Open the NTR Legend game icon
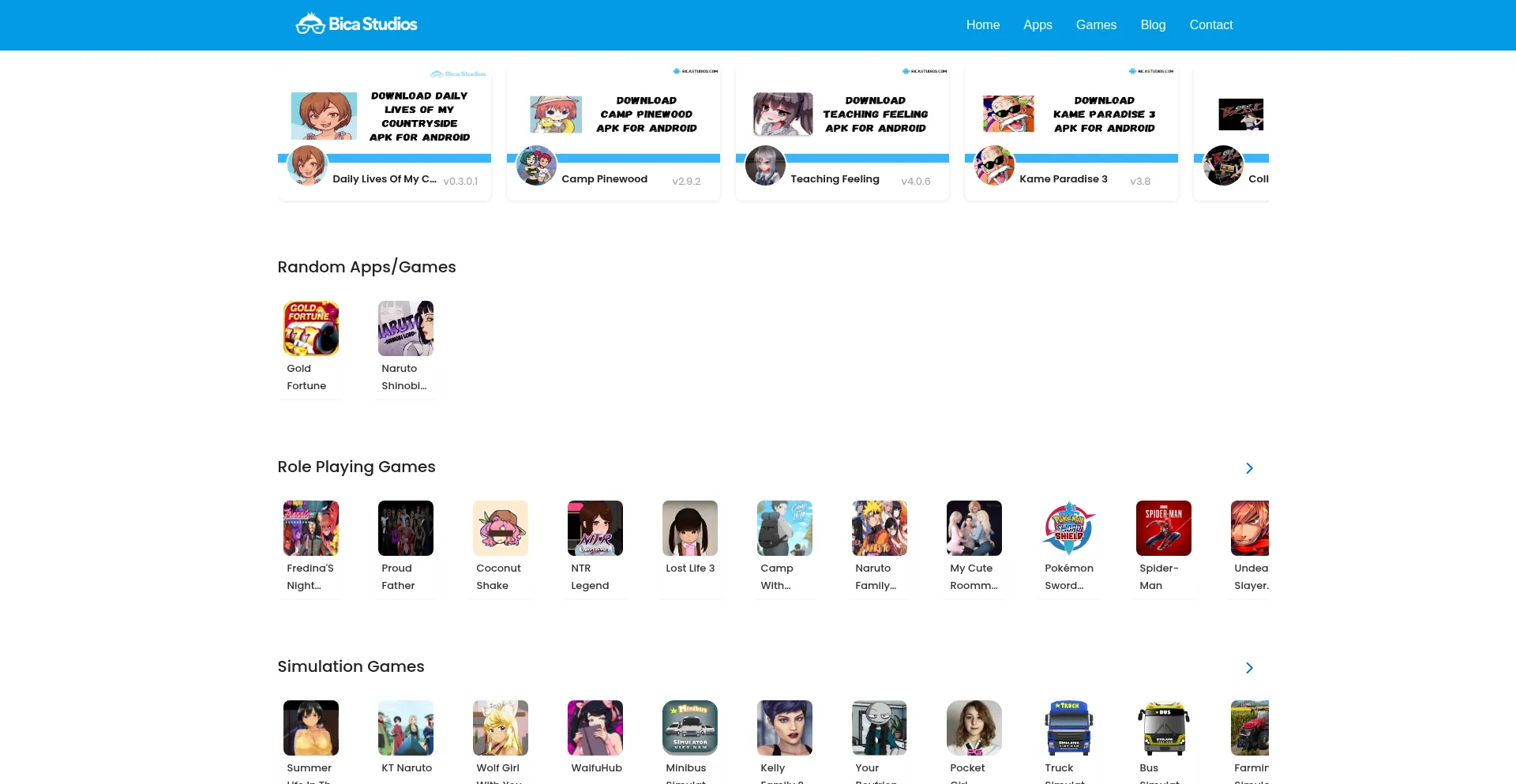Screen dimensions: 1516x784 tap(595, 528)
